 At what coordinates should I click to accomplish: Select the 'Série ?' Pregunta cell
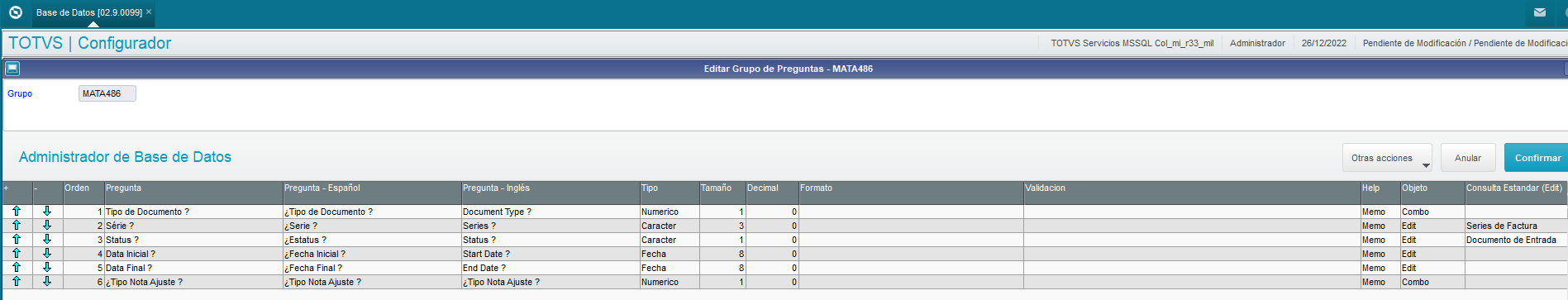pyautogui.click(x=193, y=226)
